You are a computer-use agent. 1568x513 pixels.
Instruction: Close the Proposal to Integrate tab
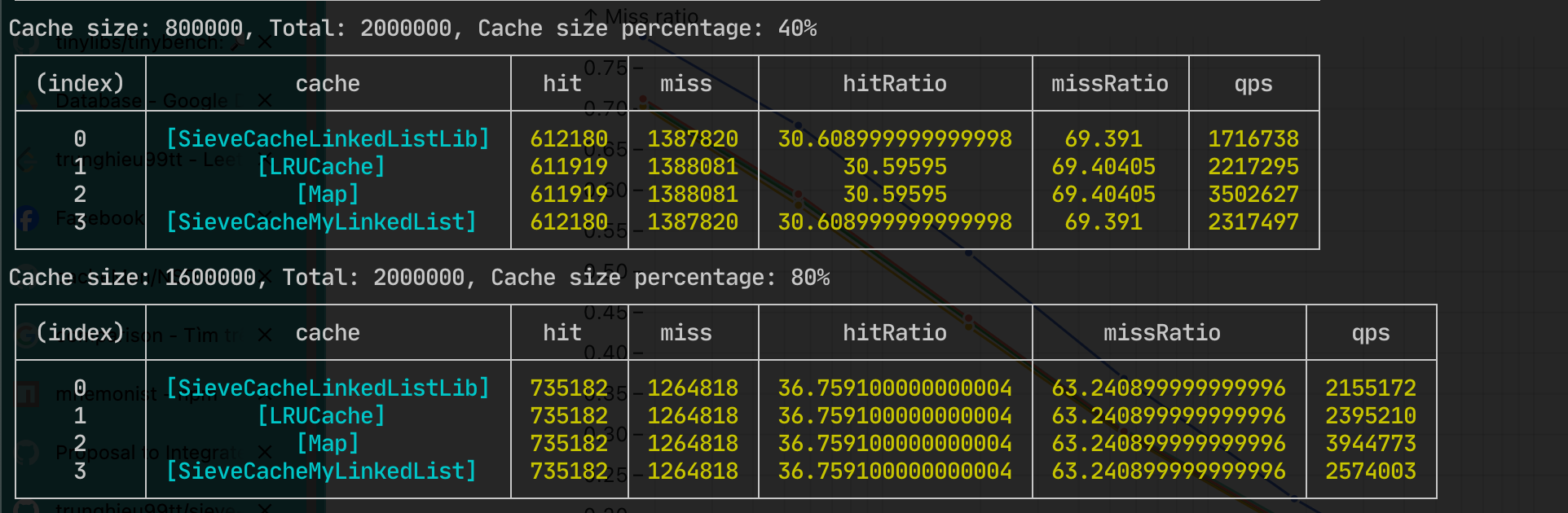(x=265, y=452)
